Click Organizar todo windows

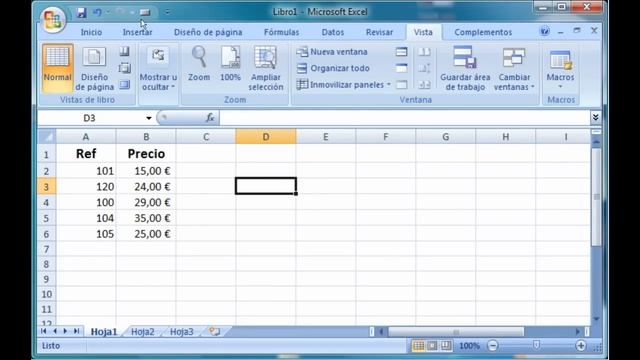click(333, 68)
